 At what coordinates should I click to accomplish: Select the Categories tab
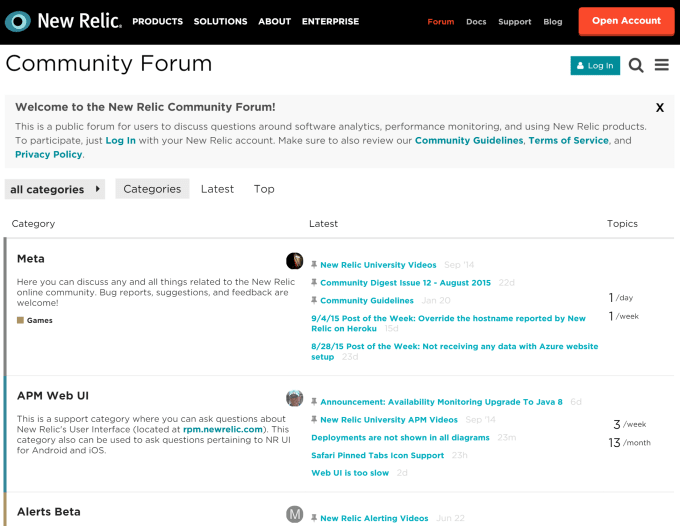(x=152, y=189)
